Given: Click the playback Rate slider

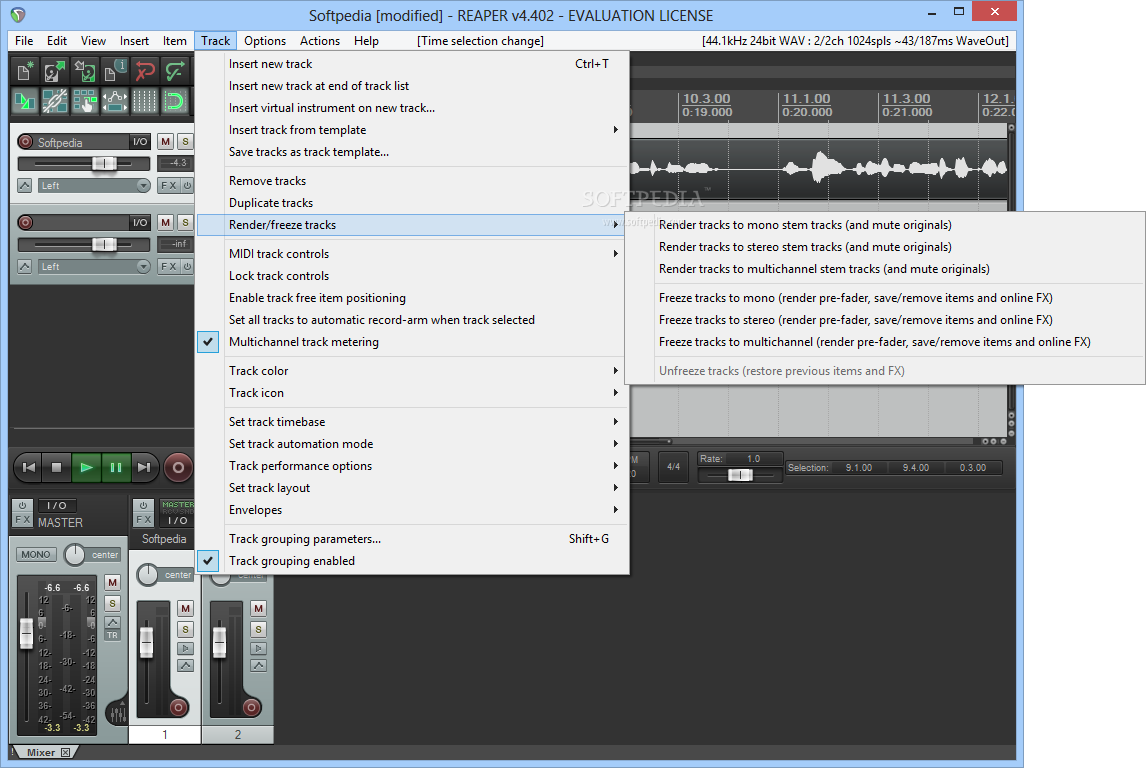Looking at the screenshot, I should point(740,475).
